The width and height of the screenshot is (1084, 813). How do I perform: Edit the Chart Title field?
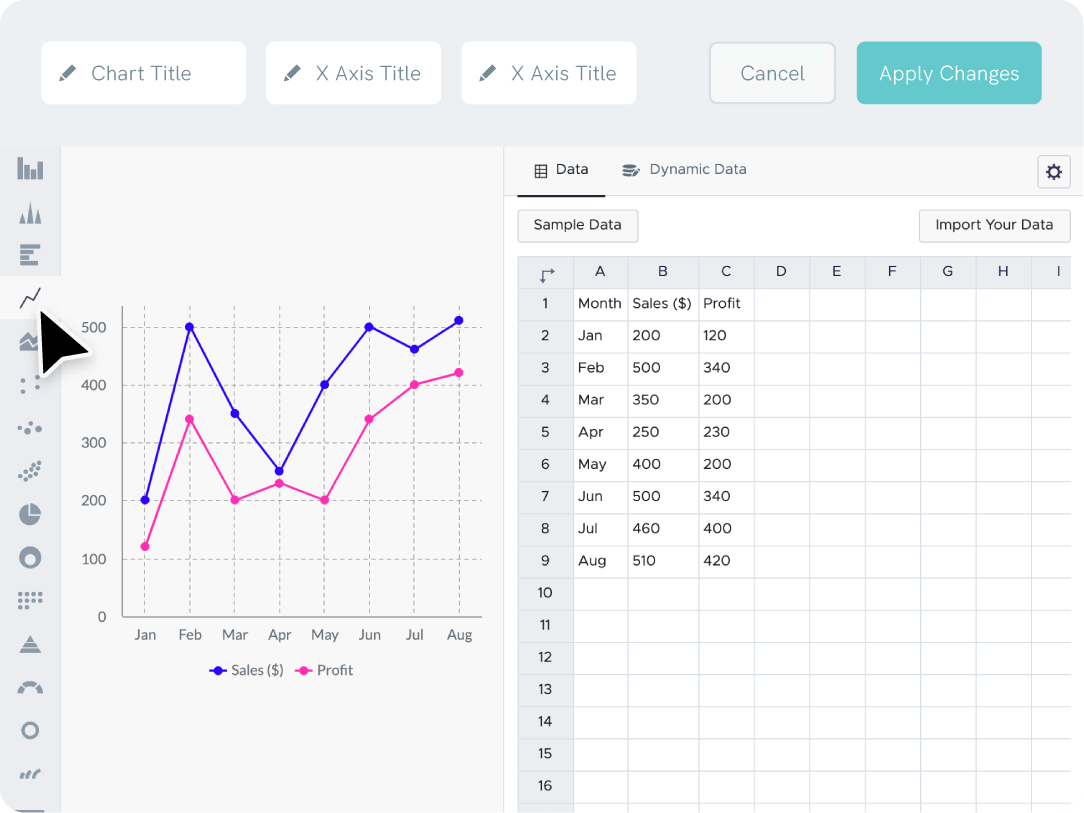tap(144, 73)
